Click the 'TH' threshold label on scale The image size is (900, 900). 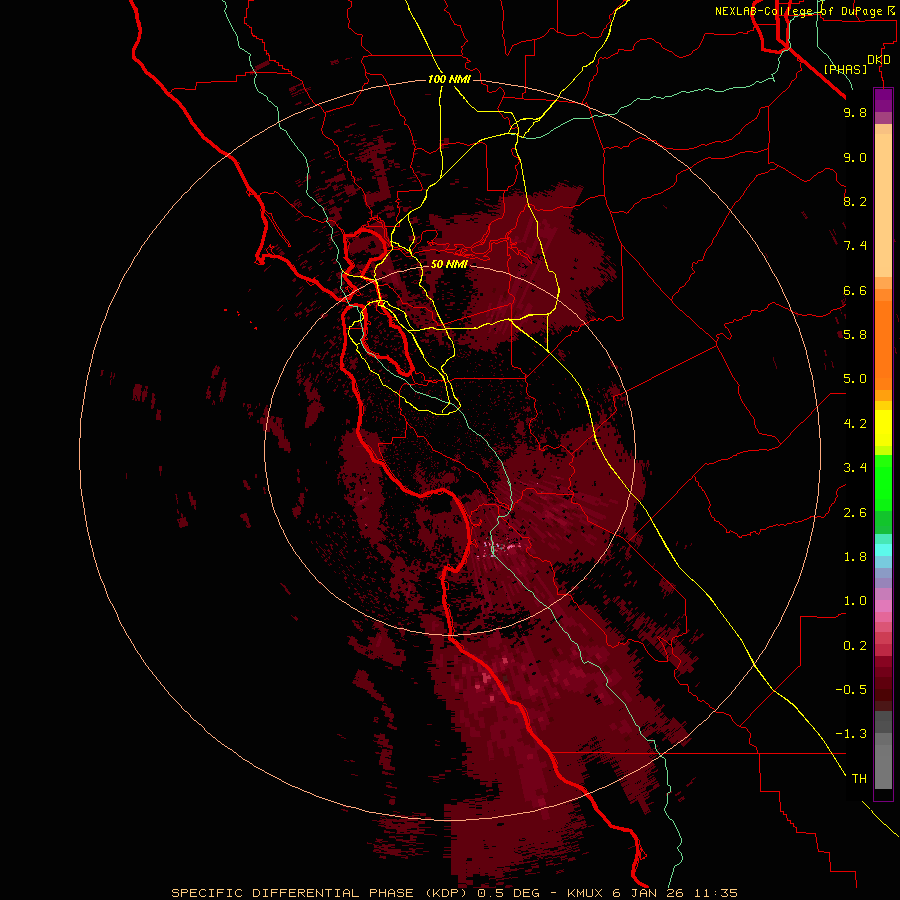(859, 779)
